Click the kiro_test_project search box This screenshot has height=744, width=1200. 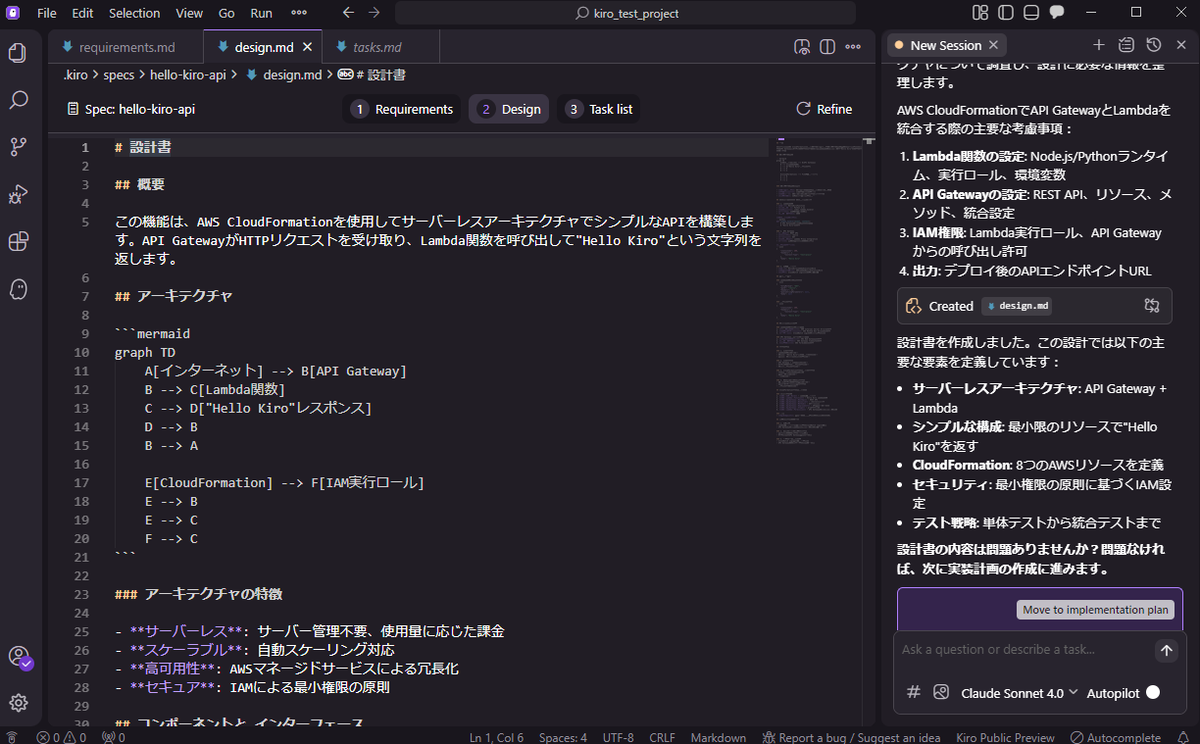point(625,13)
